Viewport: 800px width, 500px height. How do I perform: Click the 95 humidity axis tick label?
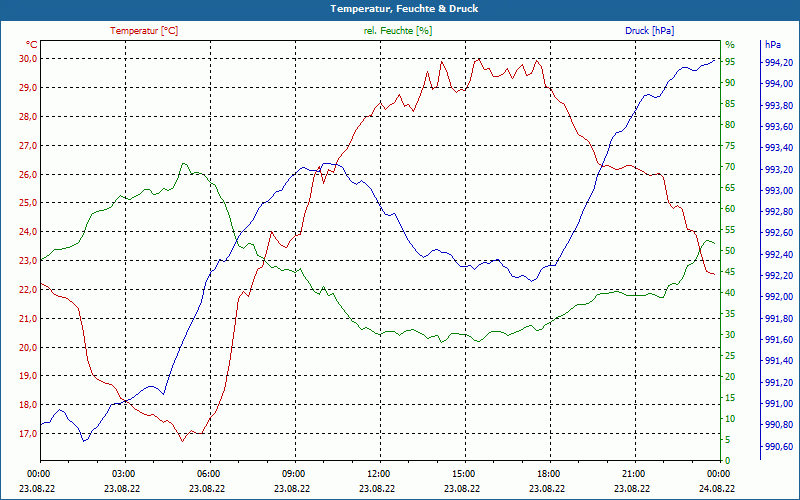pos(730,62)
